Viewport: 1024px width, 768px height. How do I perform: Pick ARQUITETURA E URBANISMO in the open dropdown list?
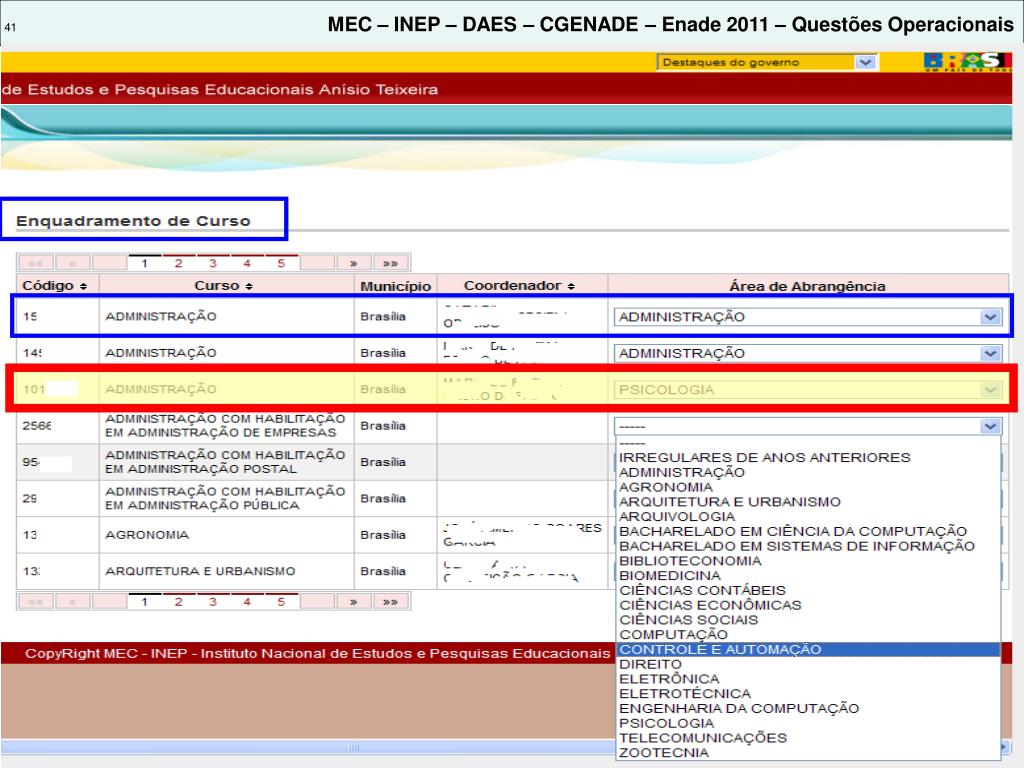808,502
